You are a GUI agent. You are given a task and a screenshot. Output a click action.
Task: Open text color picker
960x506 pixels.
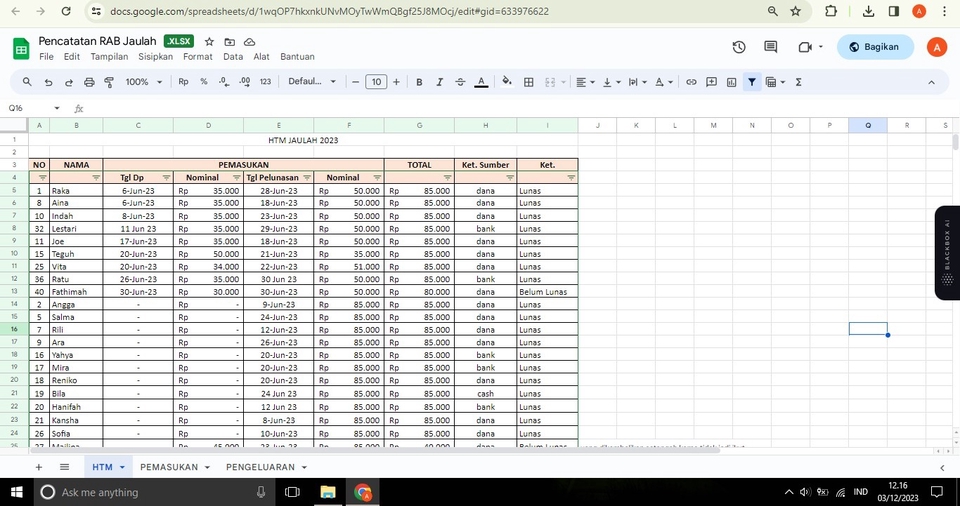(x=481, y=82)
